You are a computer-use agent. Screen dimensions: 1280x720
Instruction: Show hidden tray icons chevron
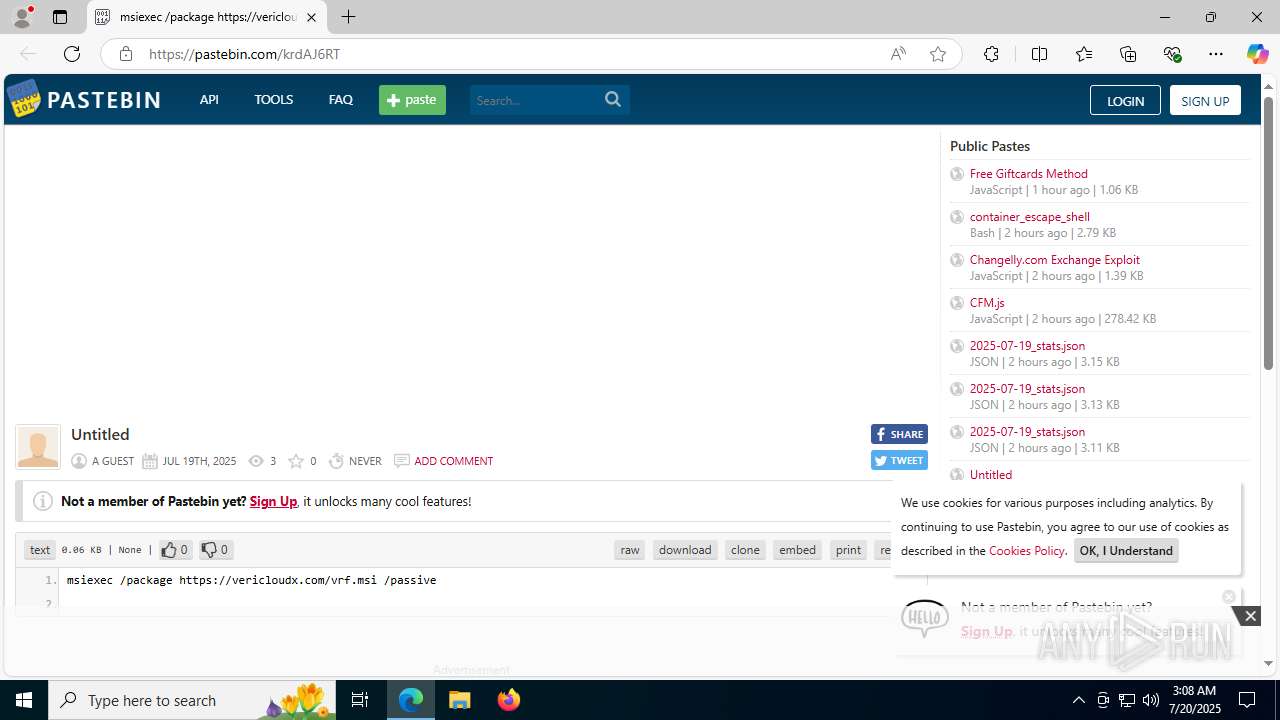[x=1078, y=700]
